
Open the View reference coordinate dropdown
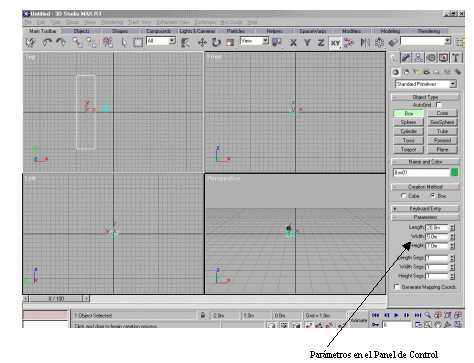click(x=254, y=41)
